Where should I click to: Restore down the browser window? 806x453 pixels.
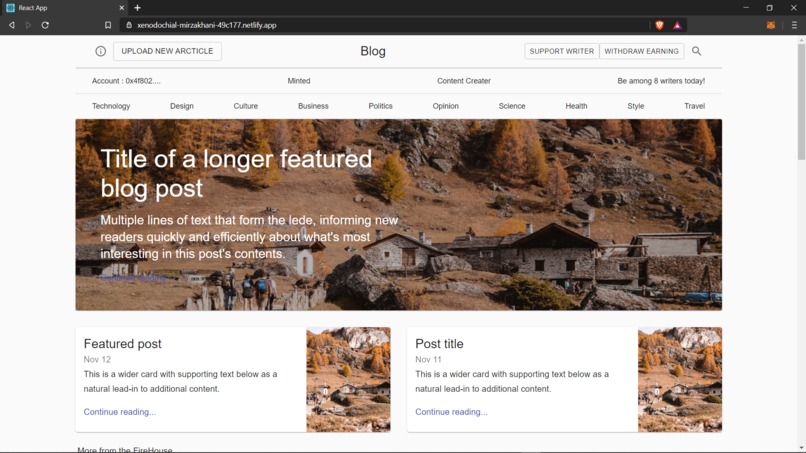tap(770, 8)
